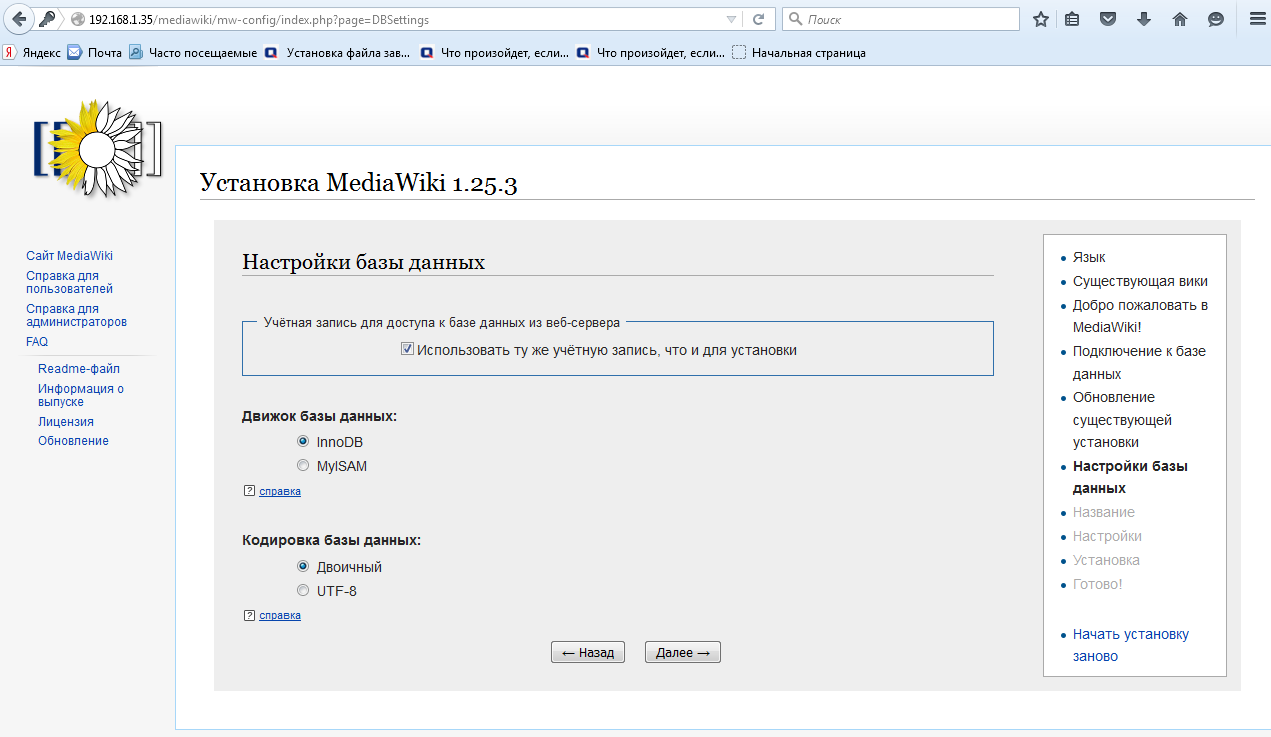Go to the Язык installer step
This screenshot has width=1271, height=737.
(1089, 257)
